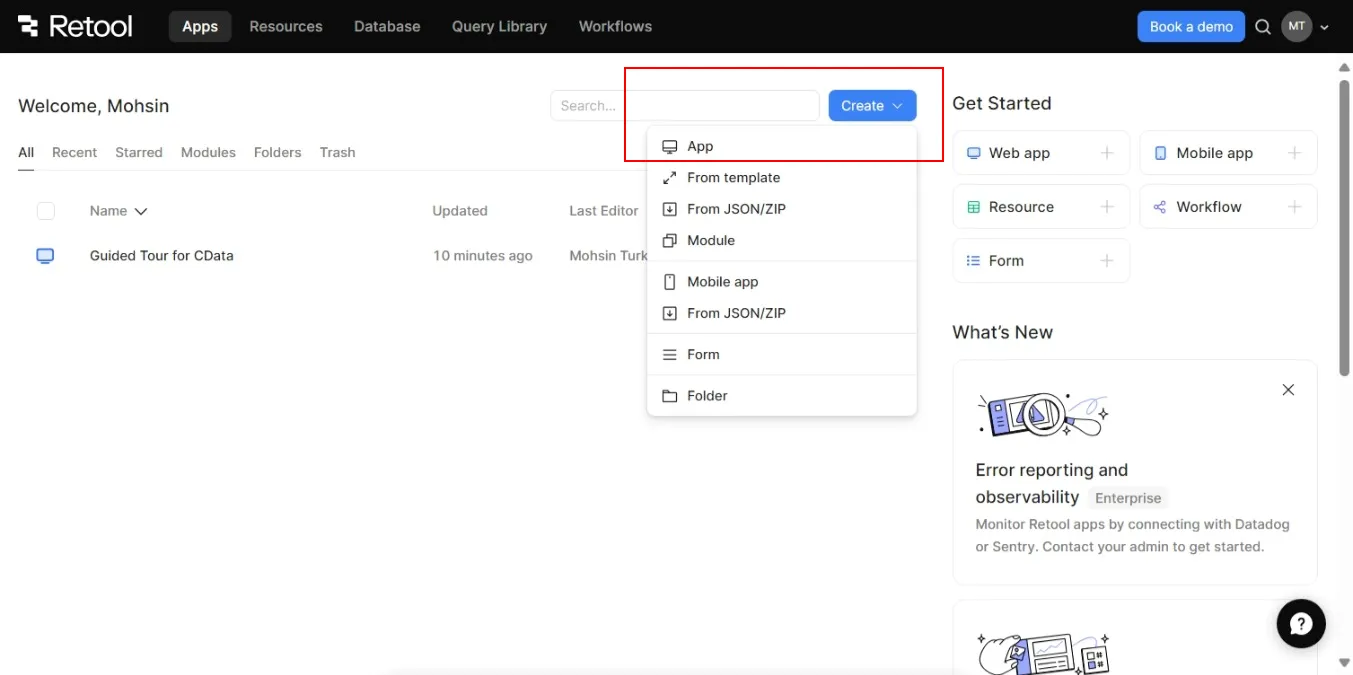Click the Retool logo icon

[29, 26]
